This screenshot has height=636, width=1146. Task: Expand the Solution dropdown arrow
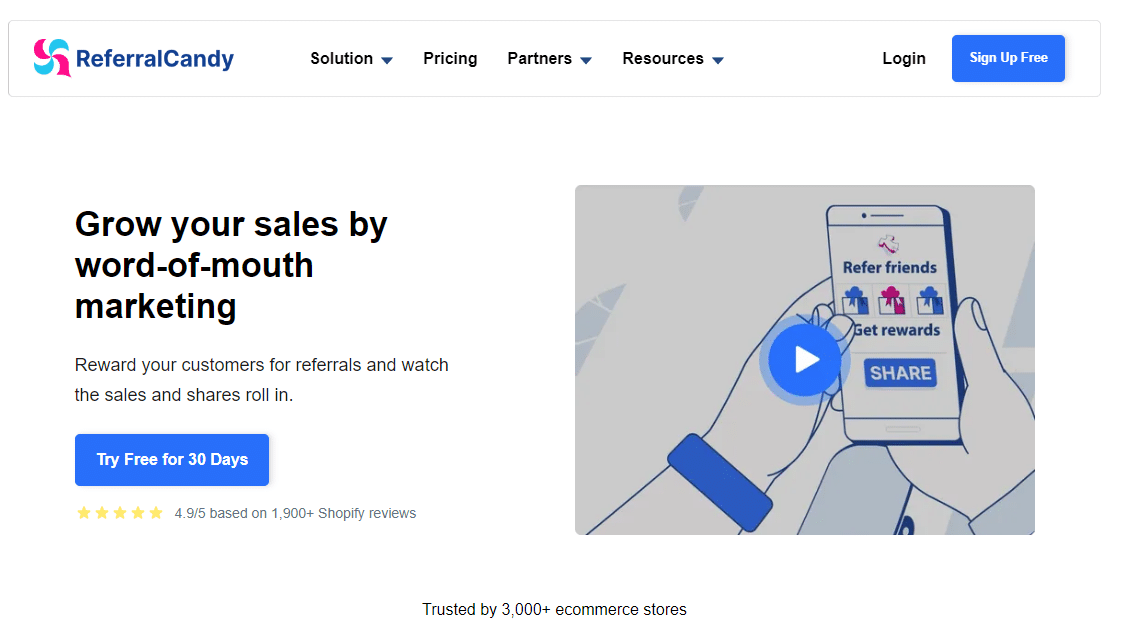pos(387,60)
